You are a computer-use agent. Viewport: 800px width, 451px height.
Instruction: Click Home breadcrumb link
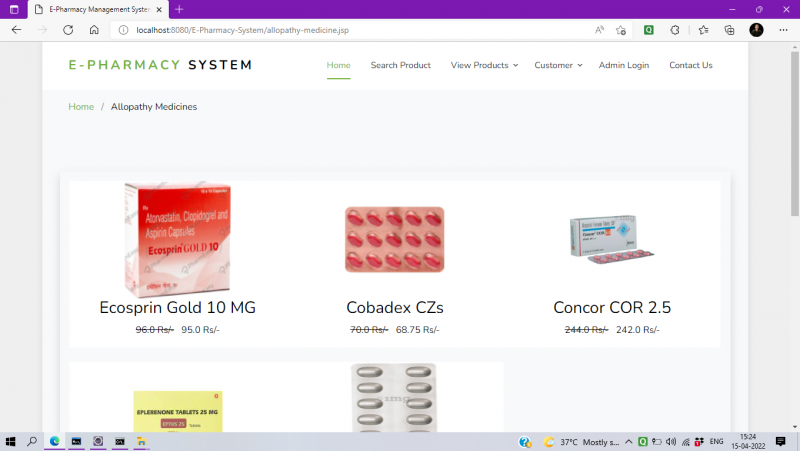81,107
